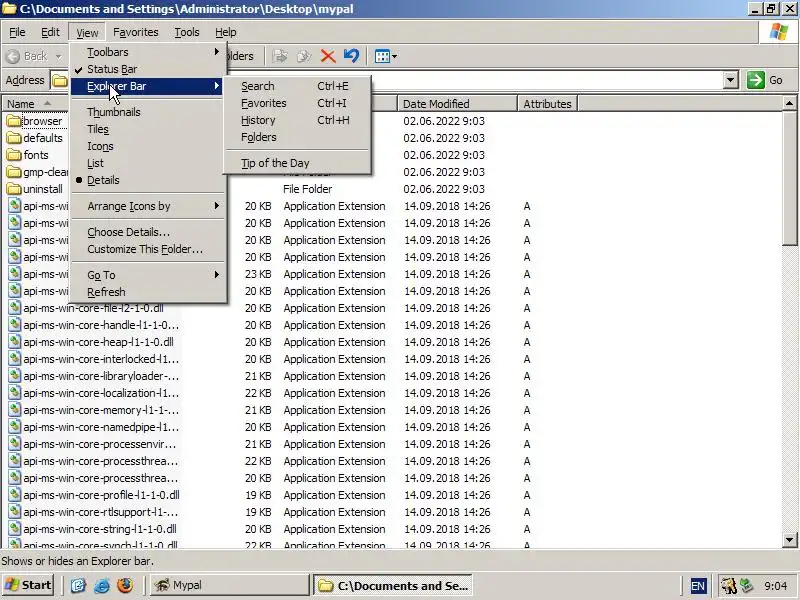Click the defaults folder icon
This screenshot has width=800, height=600.
coord(14,138)
